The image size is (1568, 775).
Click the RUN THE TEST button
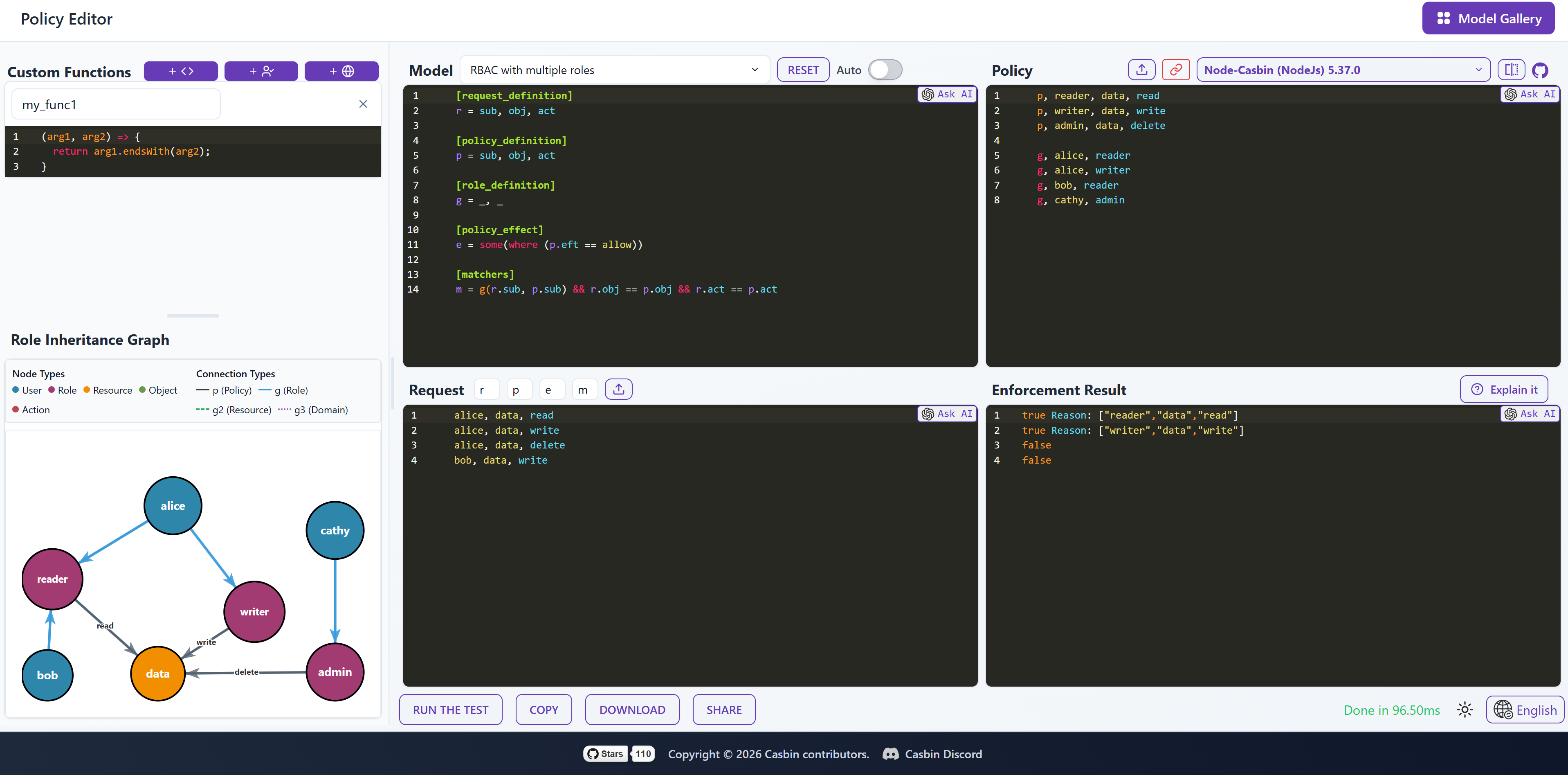pyautogui.click(x=450, y=709)
